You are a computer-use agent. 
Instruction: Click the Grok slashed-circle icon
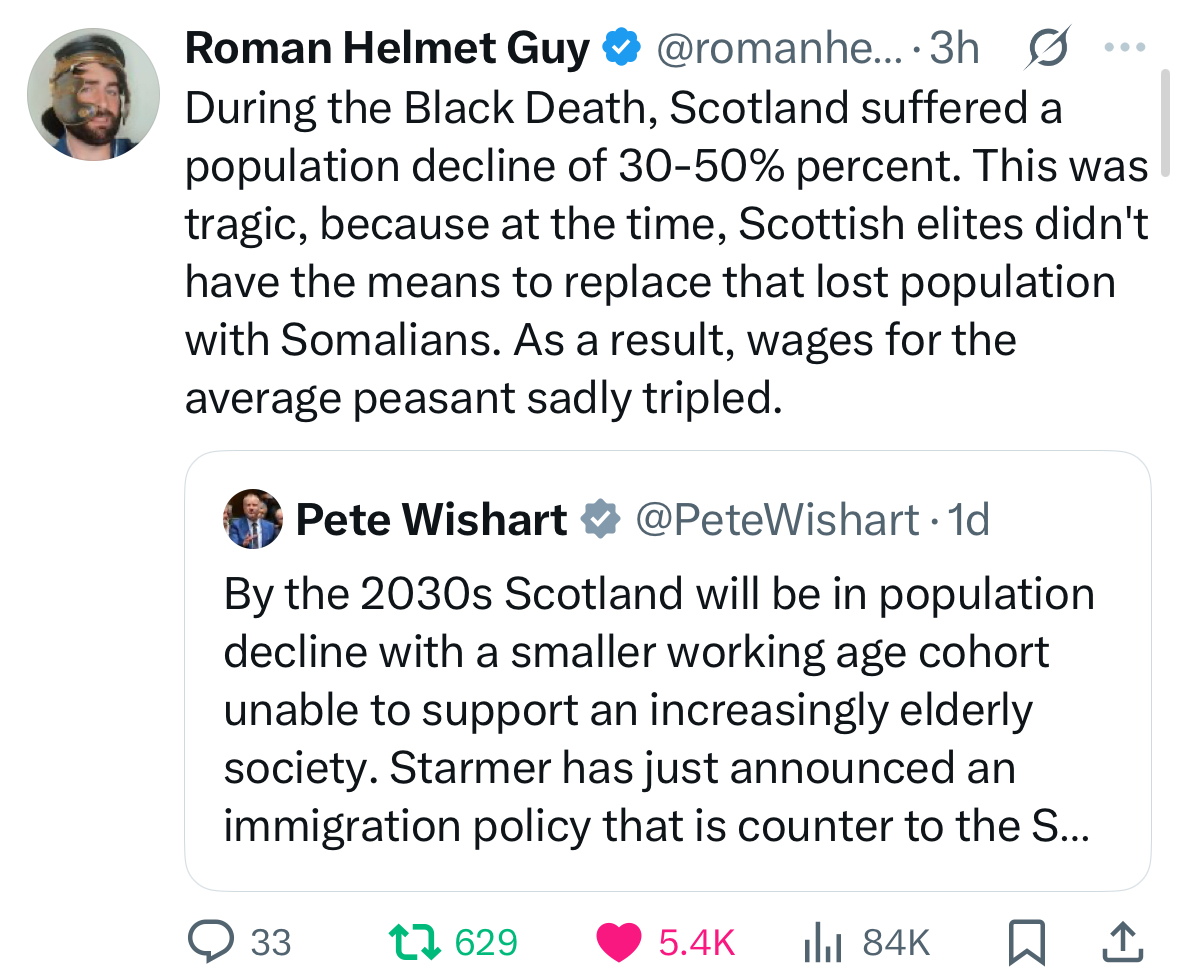coord(1046,48)
